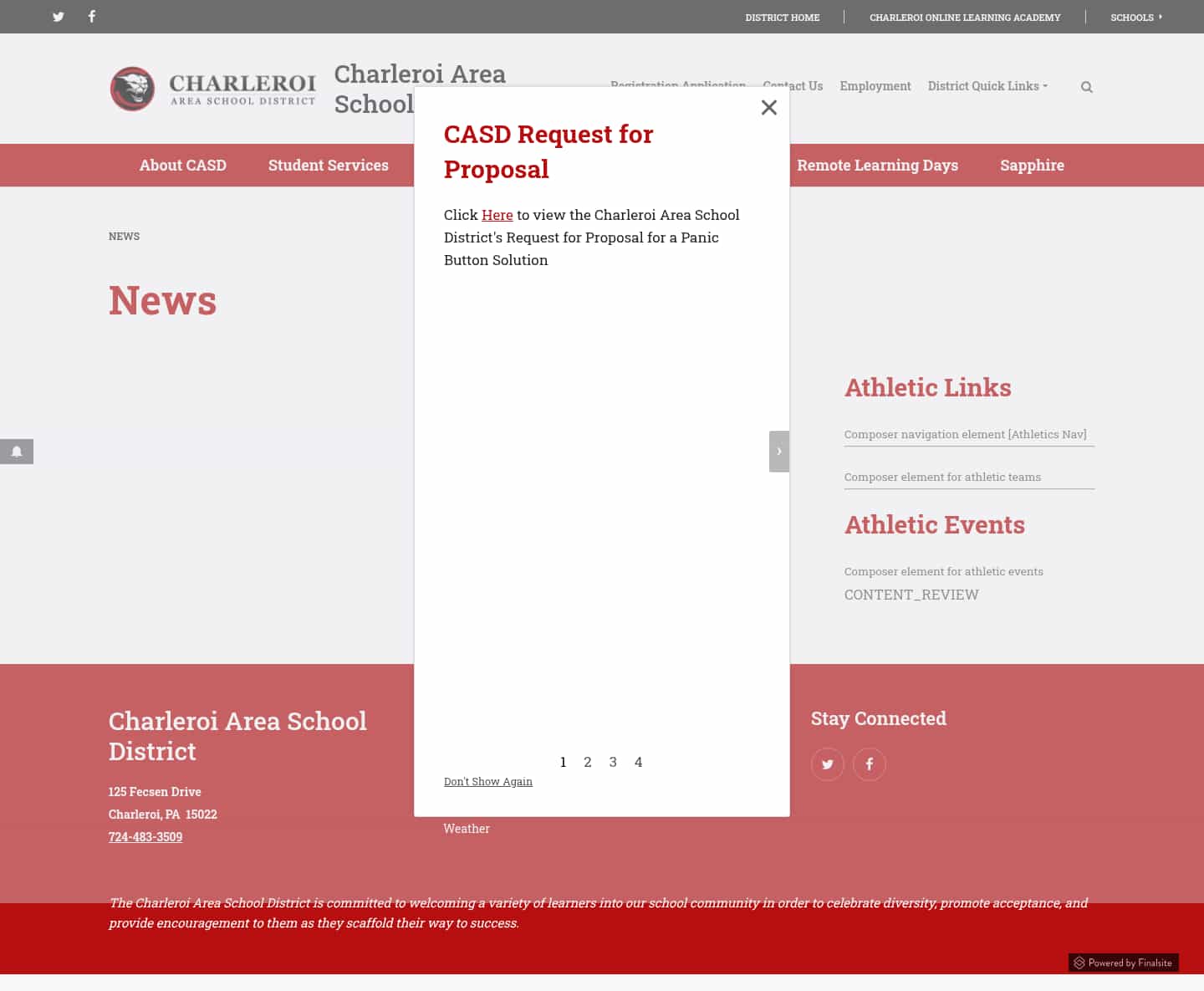Screen dimensions: 1204x991
Task: Open the Student Services menu
Action: click(328, 165)
